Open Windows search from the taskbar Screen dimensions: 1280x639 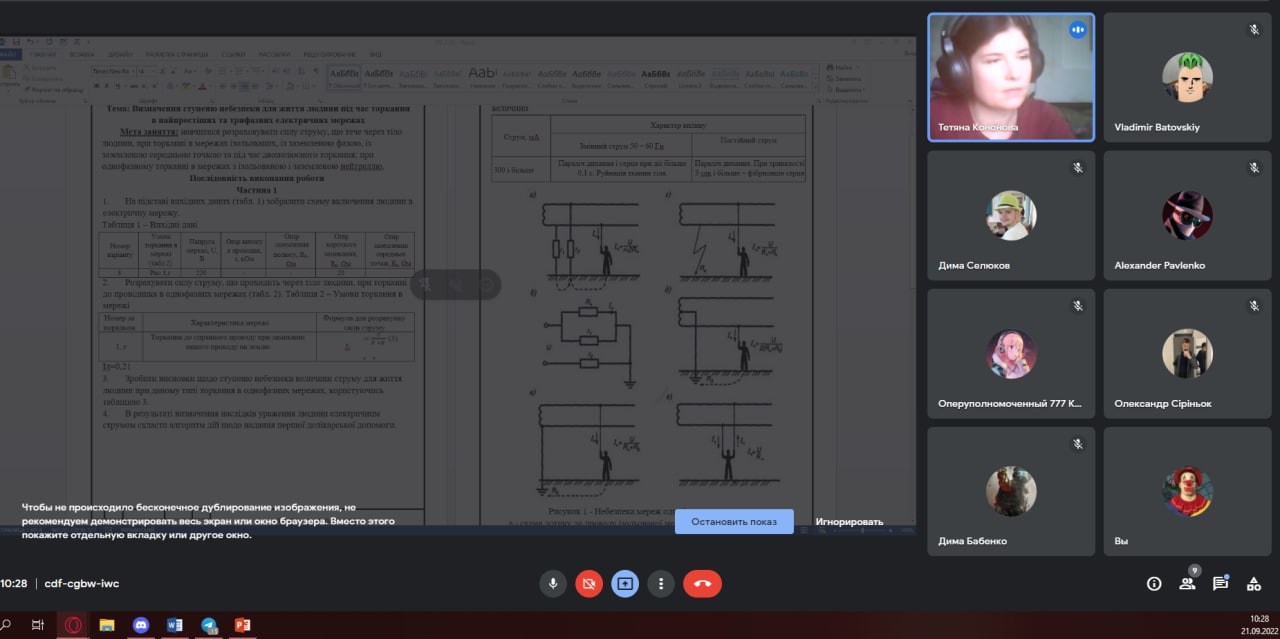pyautogui.click(x=5, y=625)
